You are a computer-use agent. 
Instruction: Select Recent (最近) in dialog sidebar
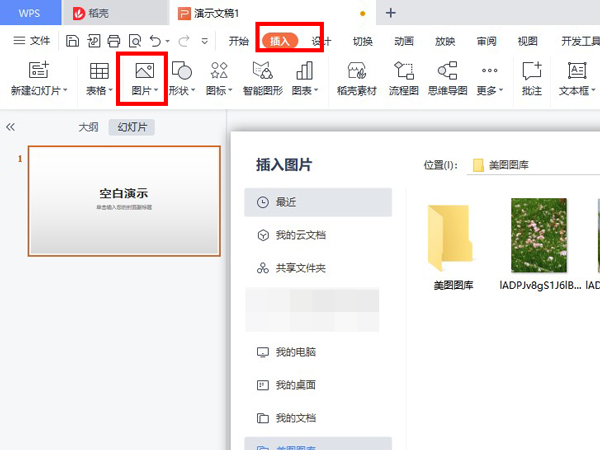coord(318,202)
